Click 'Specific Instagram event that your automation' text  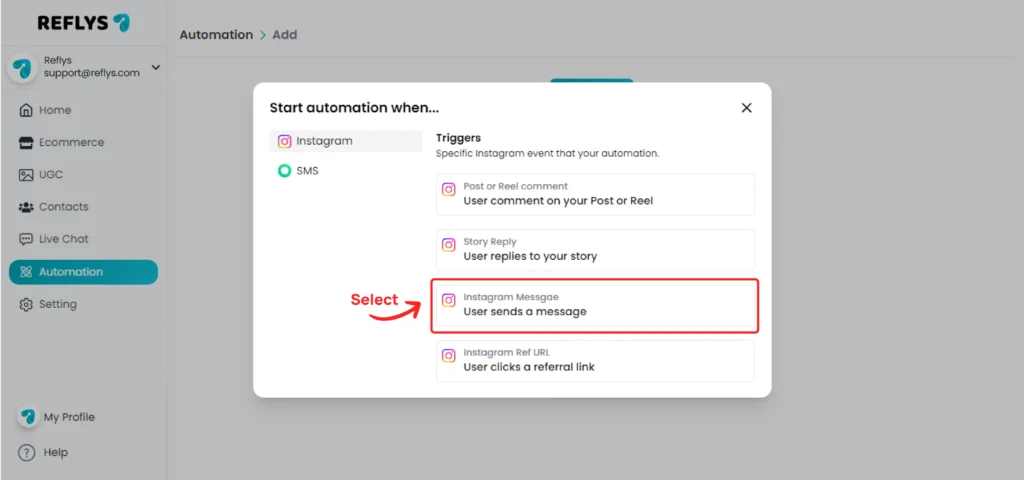pos(547,154)
